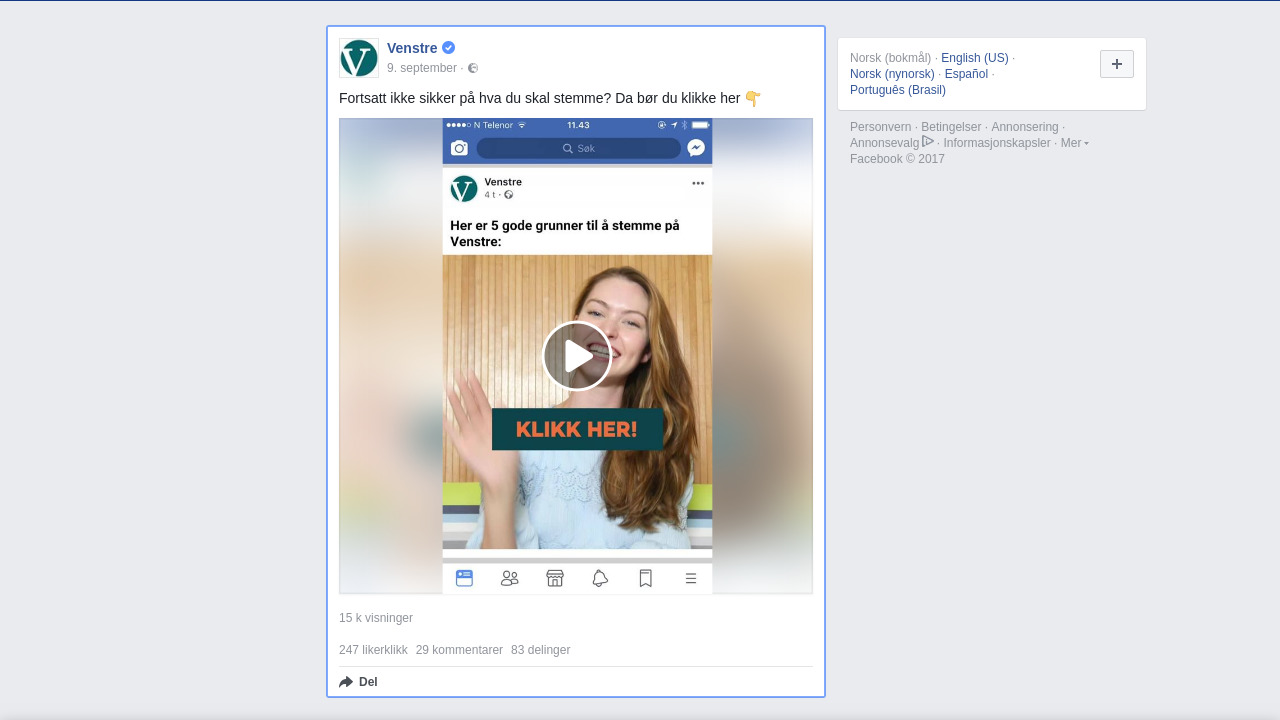Switch language to Português (Brasil)
The width and height of the screenshot is (1280, 720).
click(897, 90)
